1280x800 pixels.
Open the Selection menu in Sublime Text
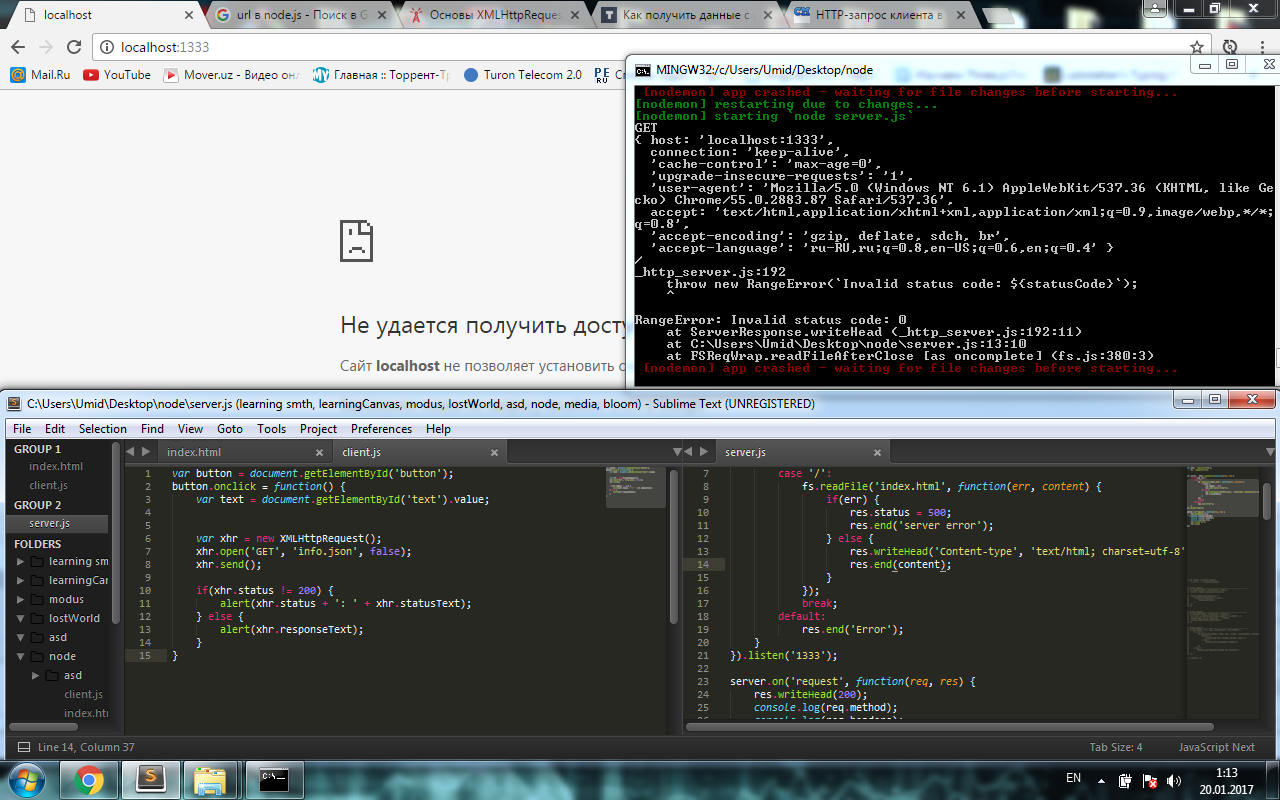pyautogui.click(x=103, y=429)
